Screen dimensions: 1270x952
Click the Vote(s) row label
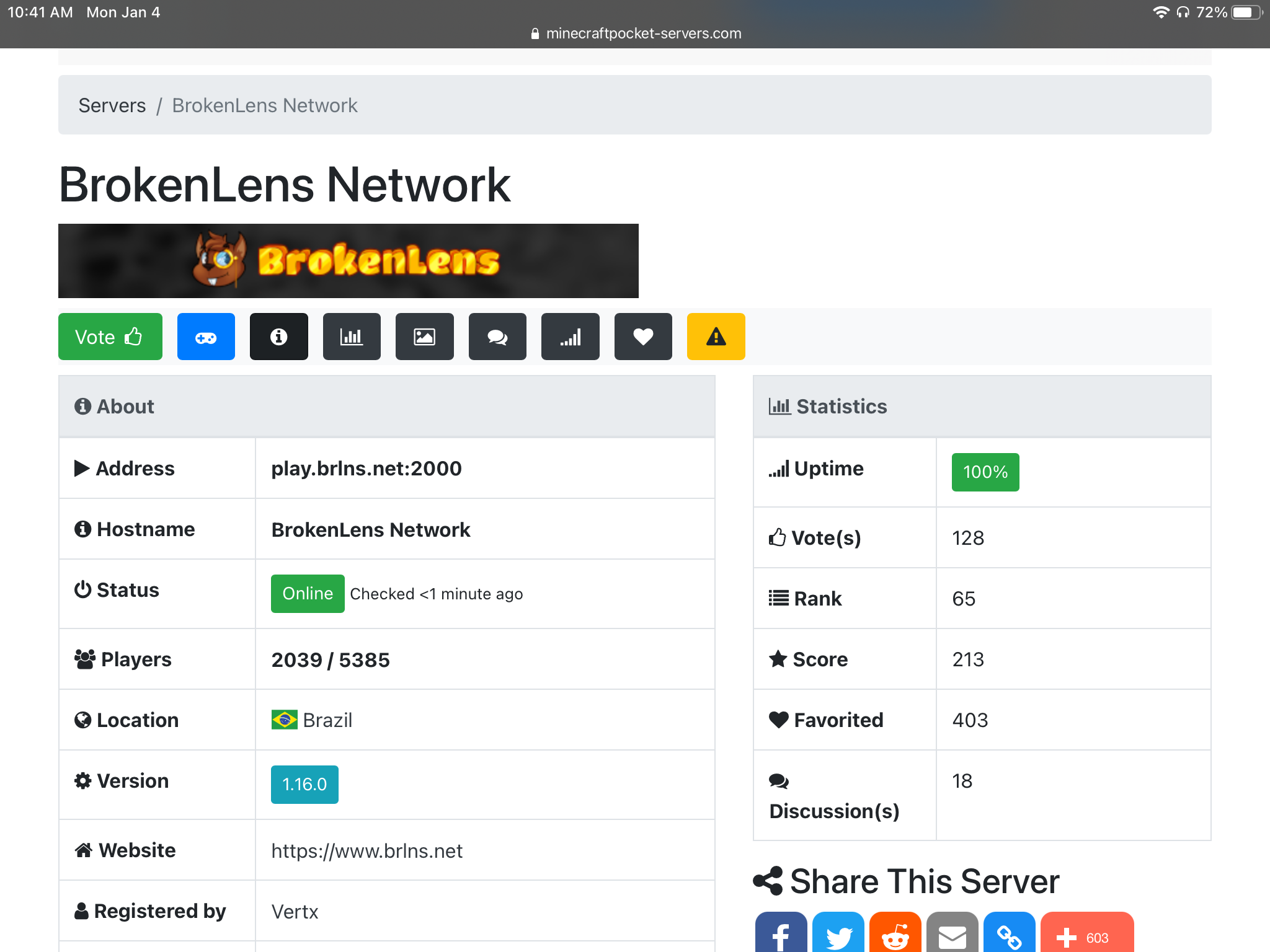[815, 538]
